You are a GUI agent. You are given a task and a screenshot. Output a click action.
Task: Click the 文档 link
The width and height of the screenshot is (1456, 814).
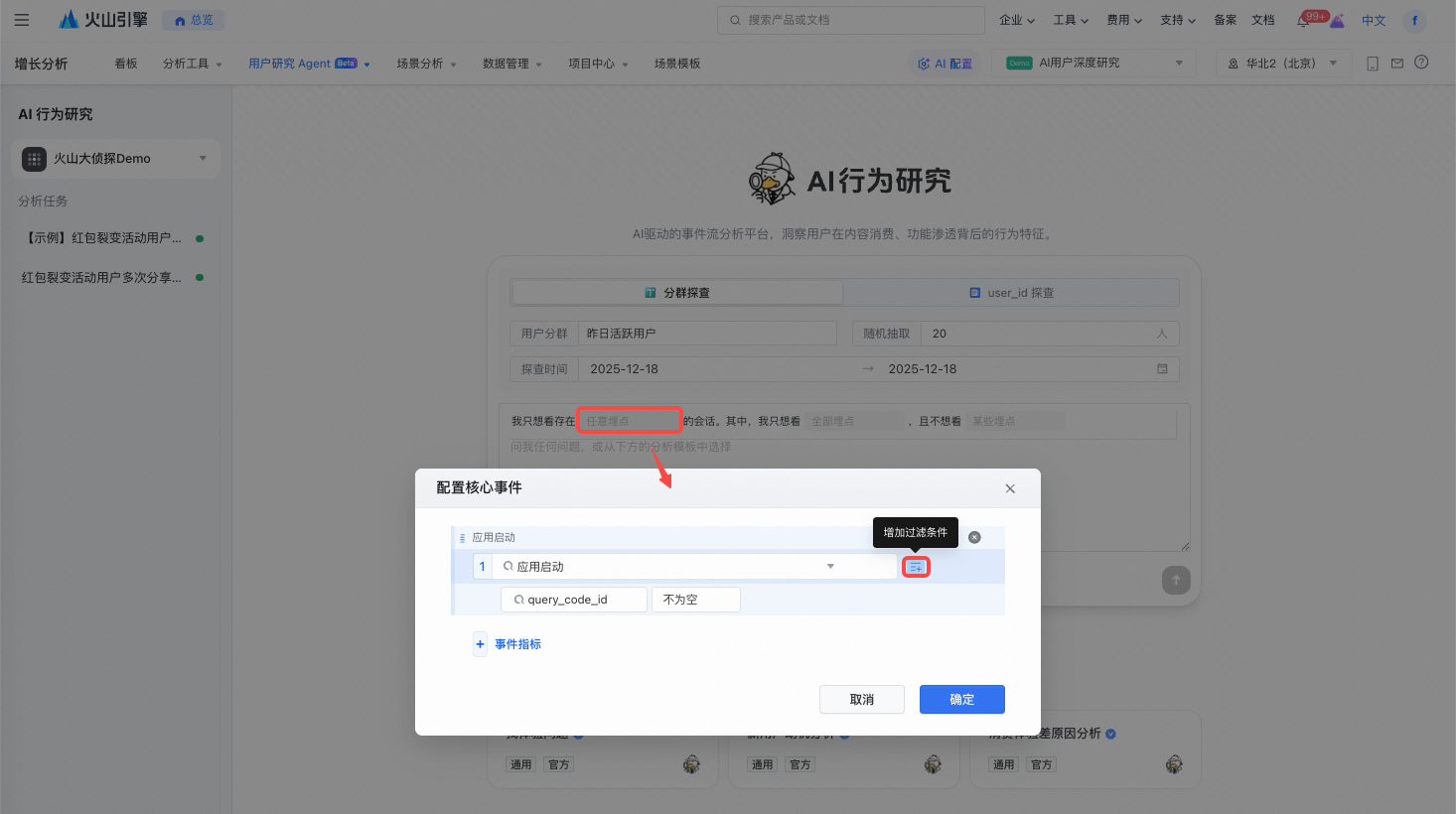coord(1263,20)
